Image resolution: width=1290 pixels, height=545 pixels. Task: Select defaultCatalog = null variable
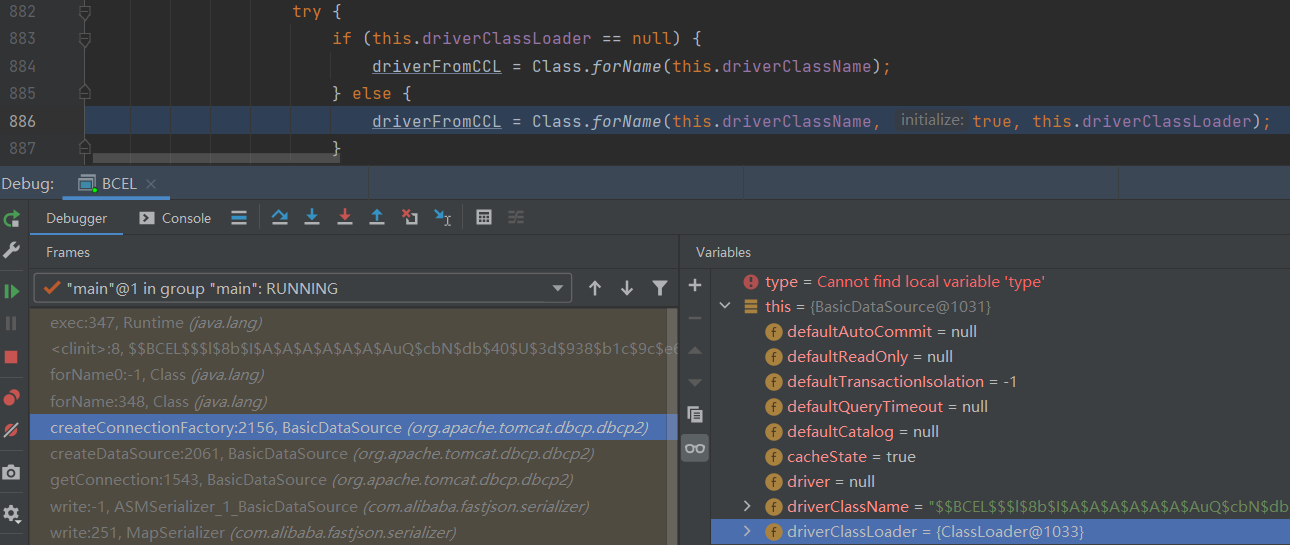[1000, 431]
